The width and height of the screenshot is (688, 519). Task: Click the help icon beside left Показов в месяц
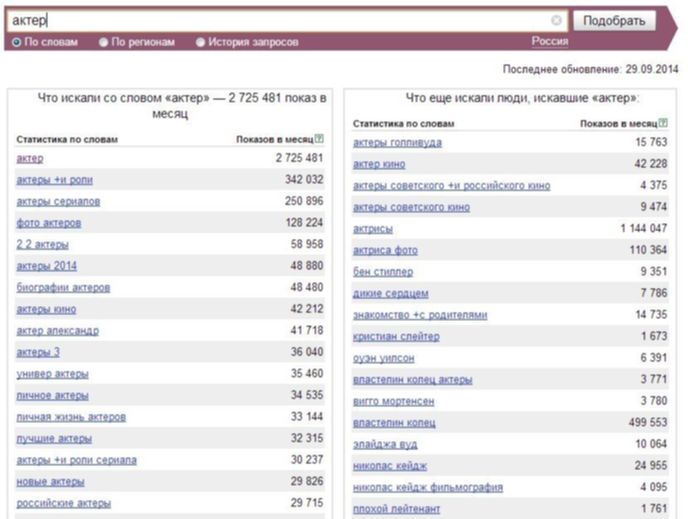pos(319,139)
